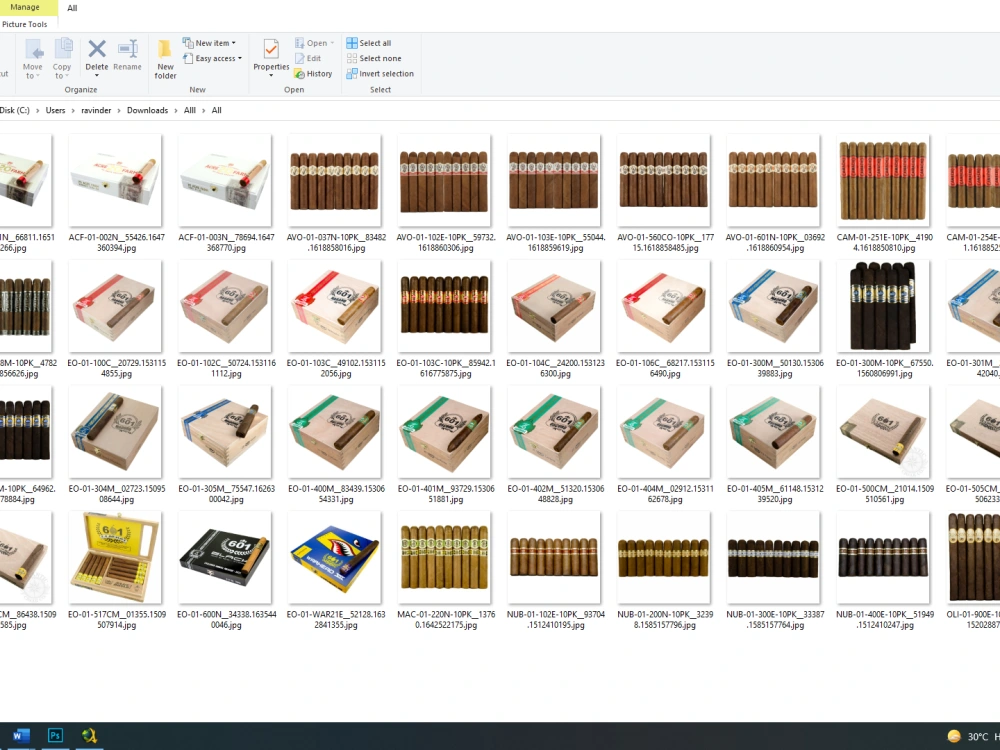Select ACF-01-002N_55426 image thumbnail
The width and height of the screenshot is (1000, 750).
pyautogui.click(x=115, y=179)
